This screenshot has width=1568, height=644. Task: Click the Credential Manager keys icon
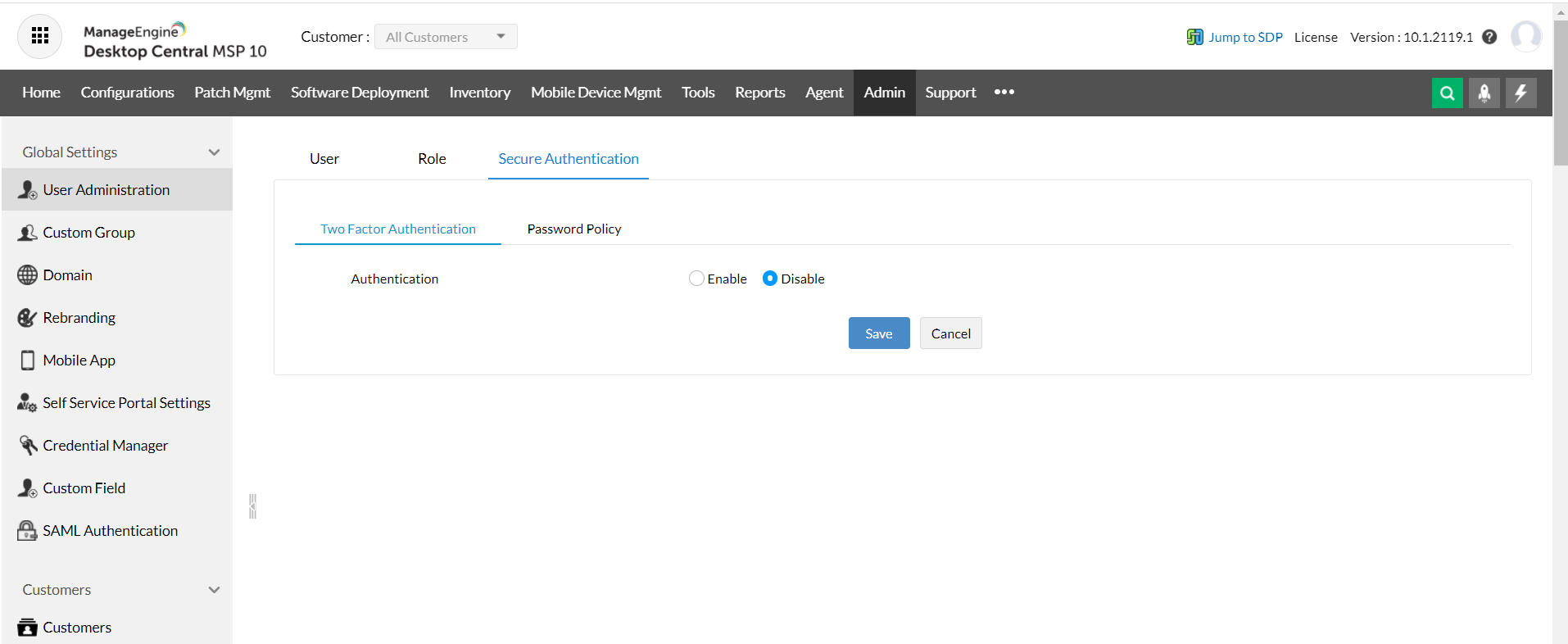click(x=27, y=446)
